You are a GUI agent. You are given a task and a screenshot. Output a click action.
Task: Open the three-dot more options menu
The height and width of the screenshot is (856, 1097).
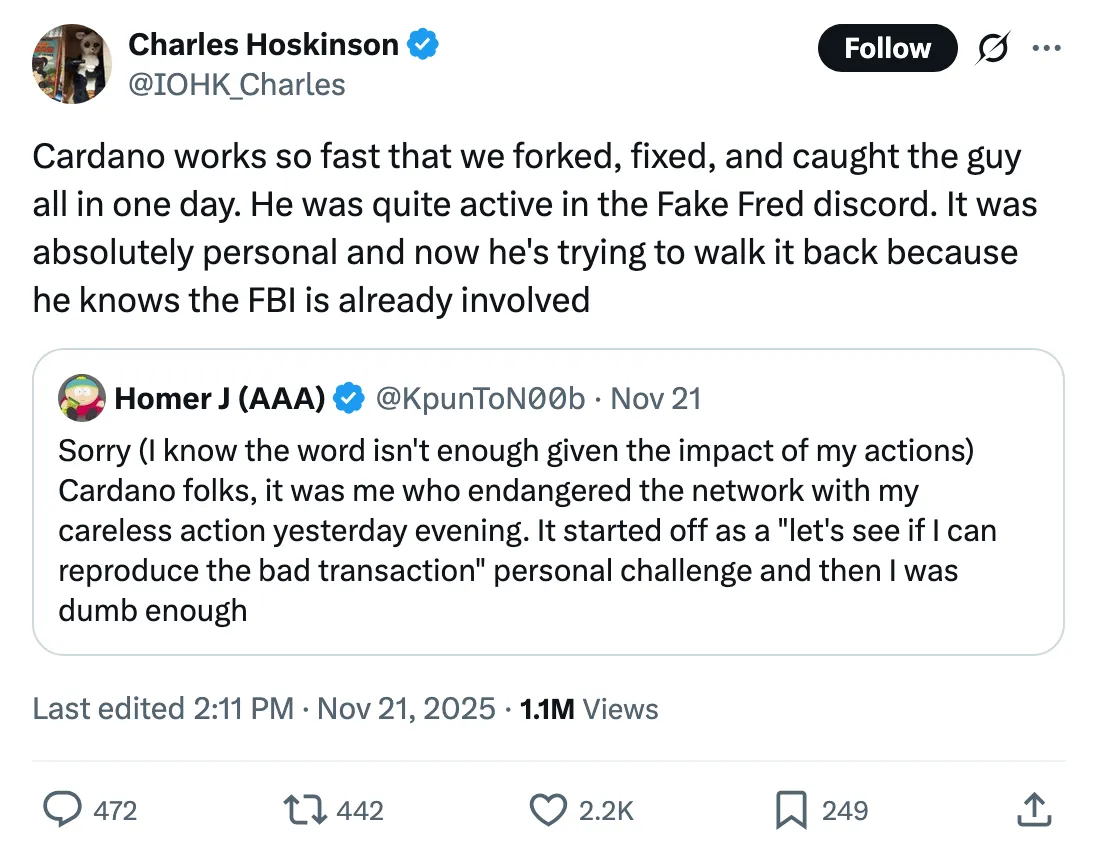(1046, 48)
